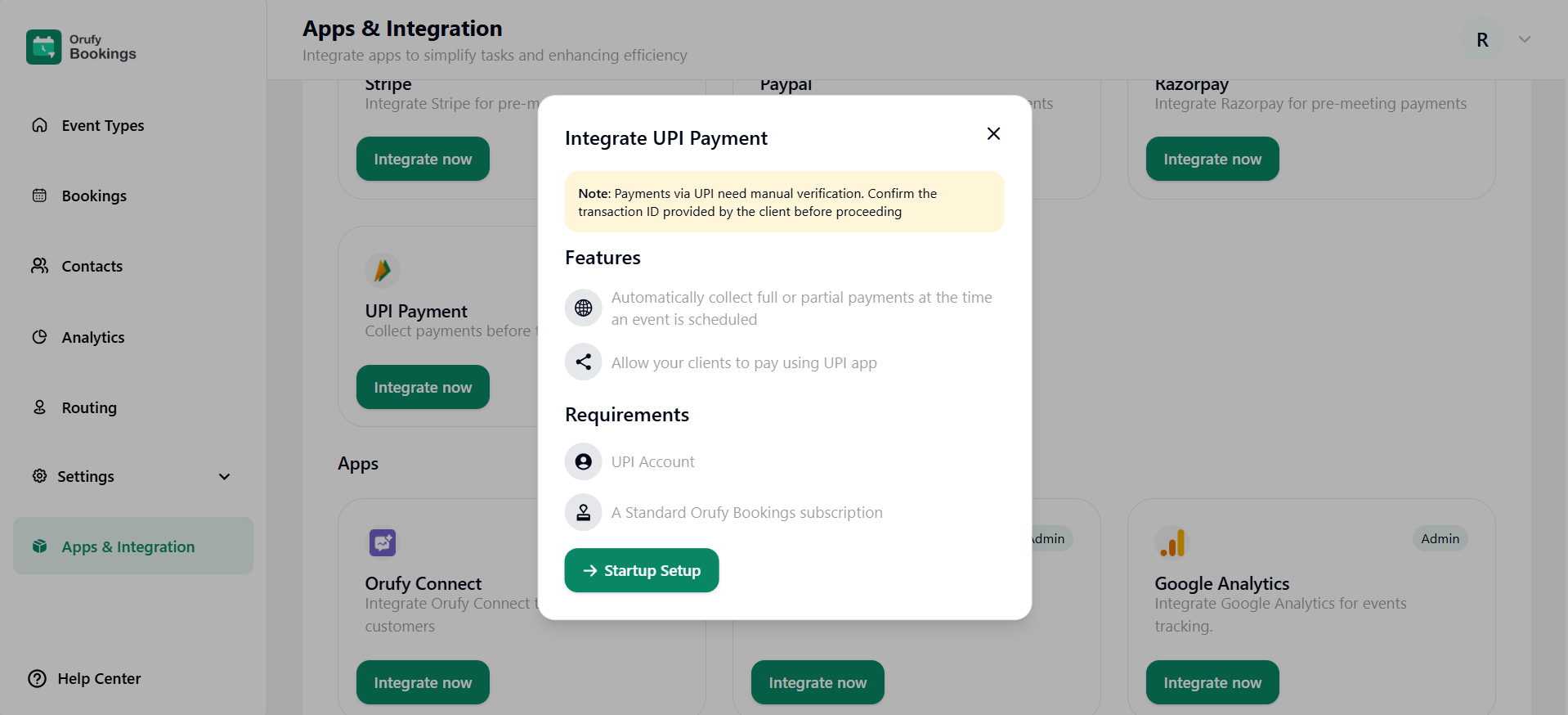Expand the Settings submenu chevron

[x=224, y=476]
